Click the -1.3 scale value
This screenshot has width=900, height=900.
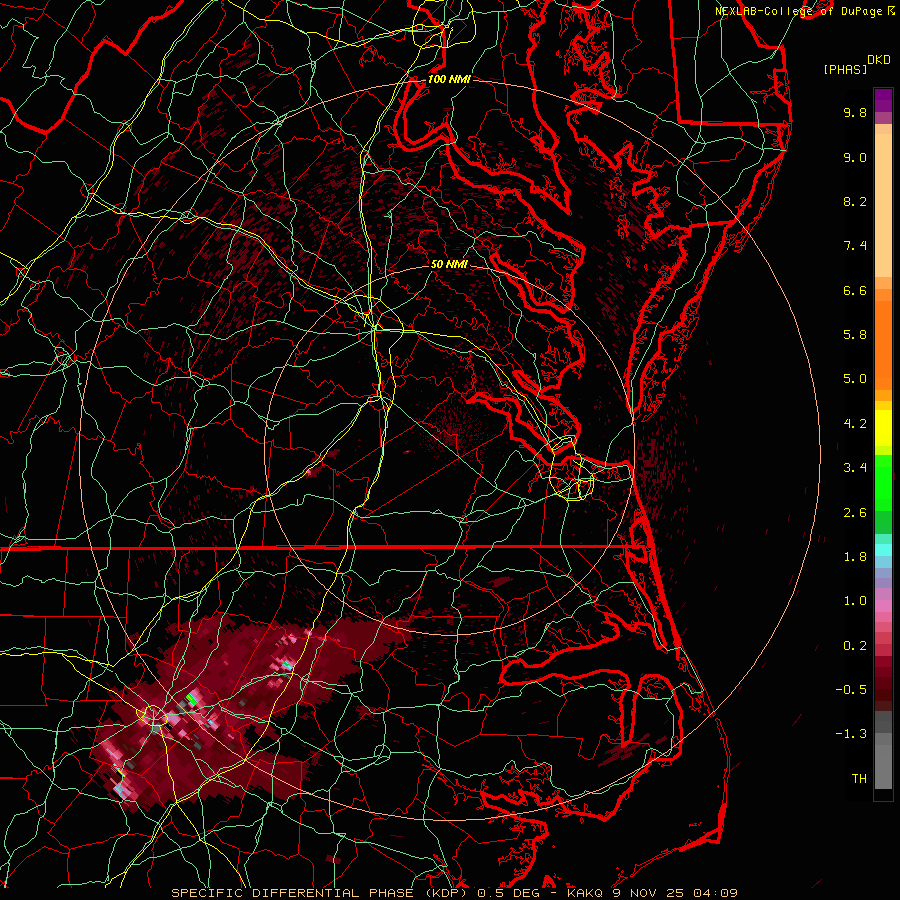[x=851, y=734]
